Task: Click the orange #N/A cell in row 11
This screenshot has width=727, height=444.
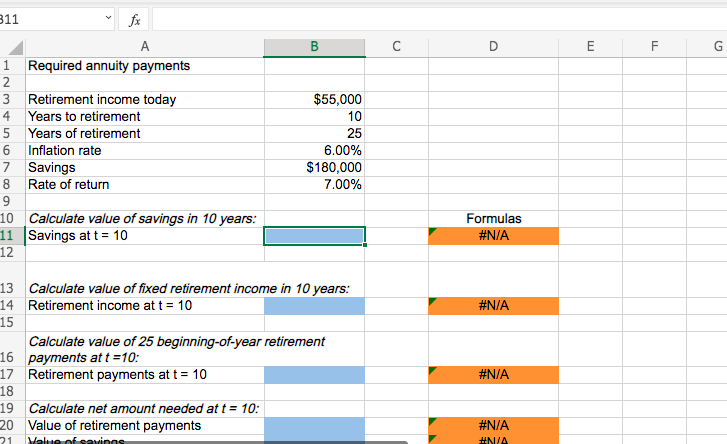Action: (493, 236)
